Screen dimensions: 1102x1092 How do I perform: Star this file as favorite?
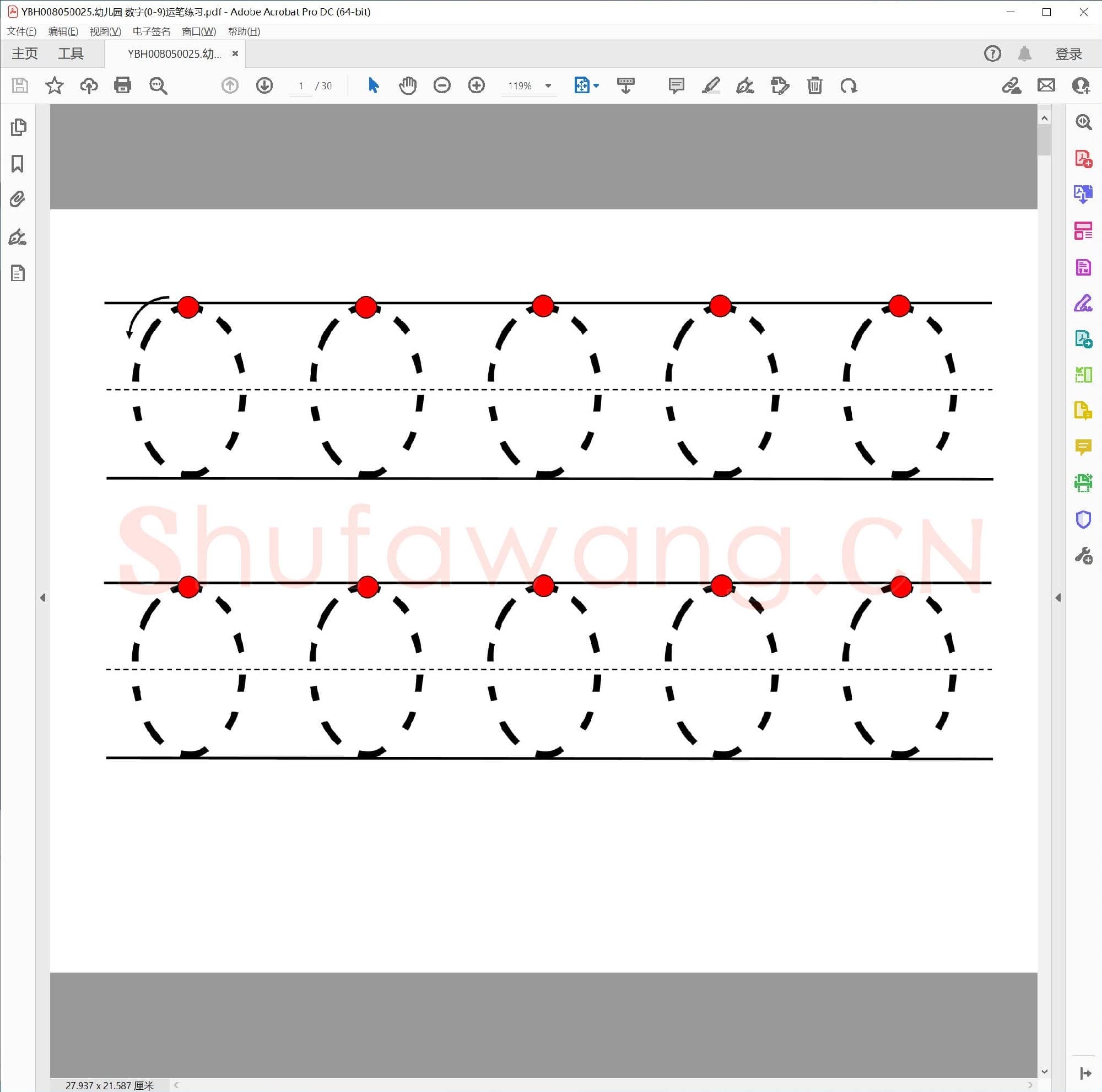point(54,85)
